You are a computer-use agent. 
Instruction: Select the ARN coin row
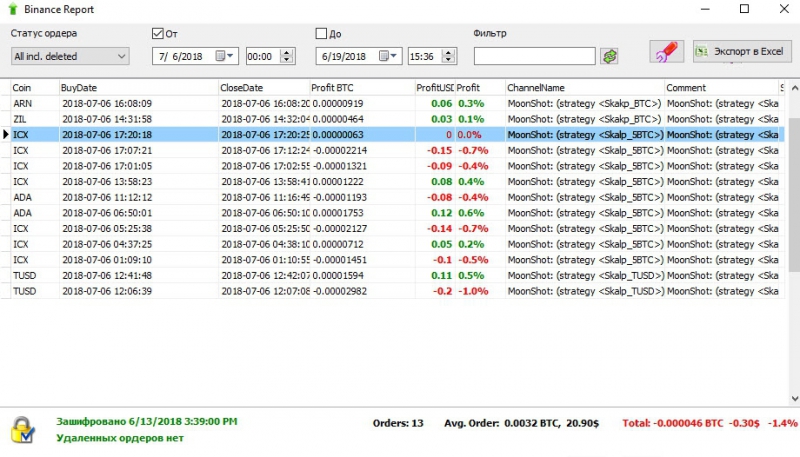click(392, 104)
